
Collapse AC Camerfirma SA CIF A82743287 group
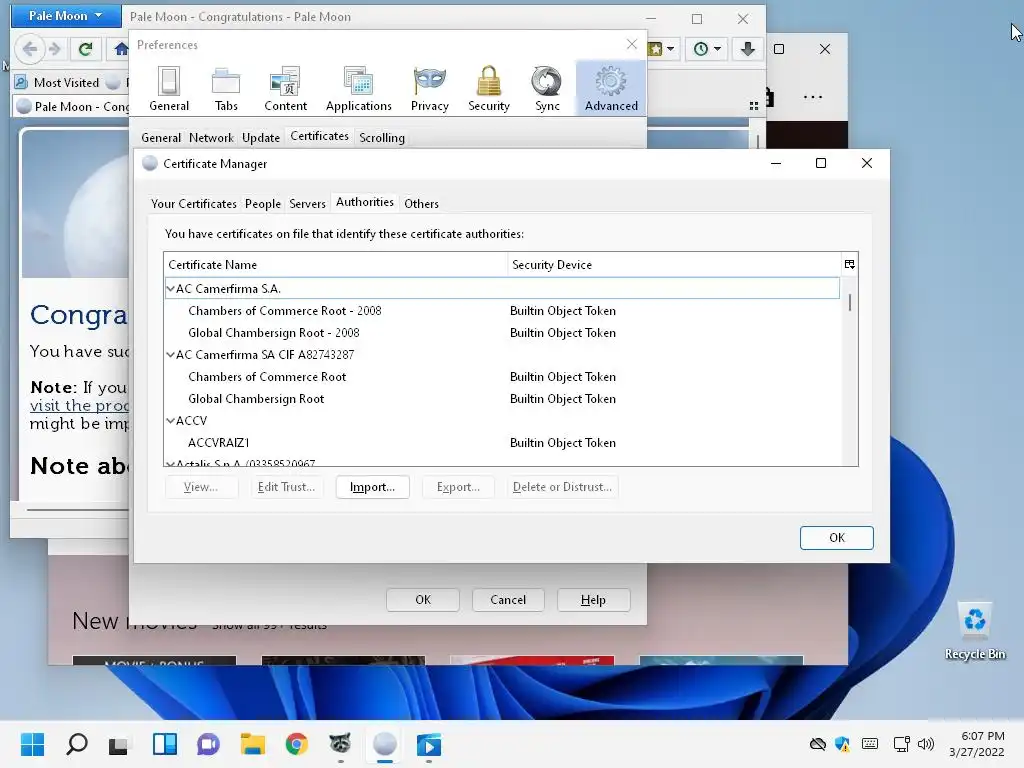pyautogui.click(x=170, y=355)
